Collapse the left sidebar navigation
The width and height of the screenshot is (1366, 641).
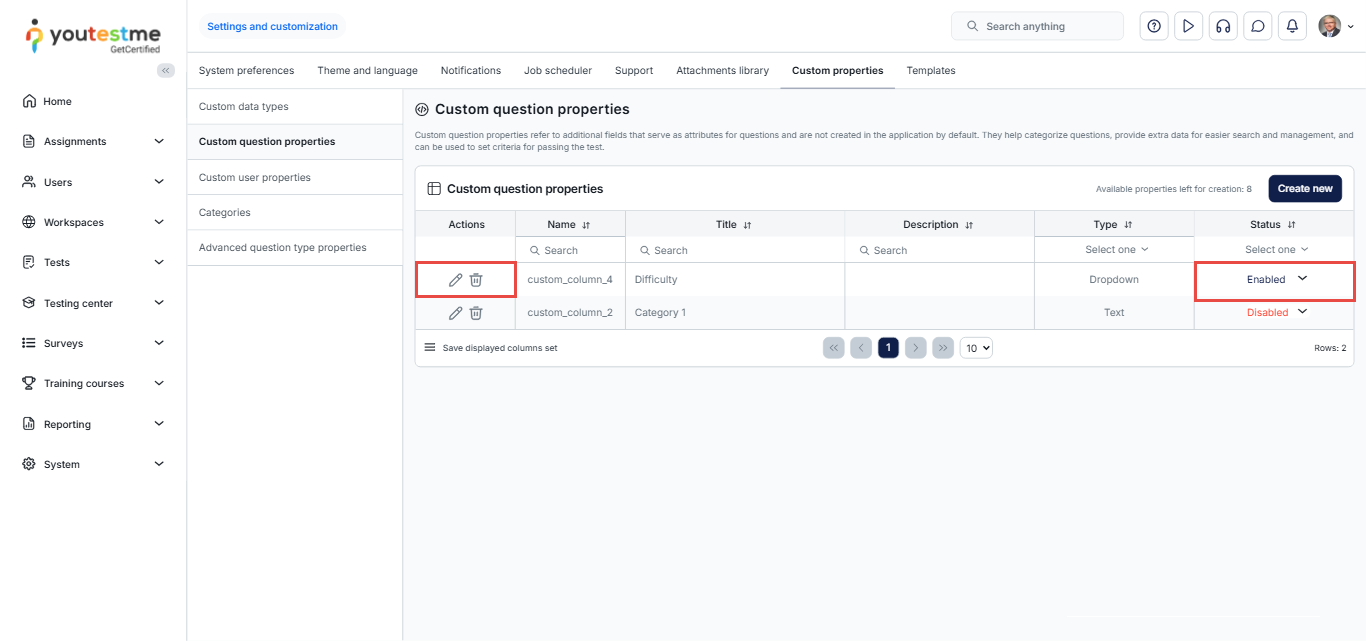(166, 70)
